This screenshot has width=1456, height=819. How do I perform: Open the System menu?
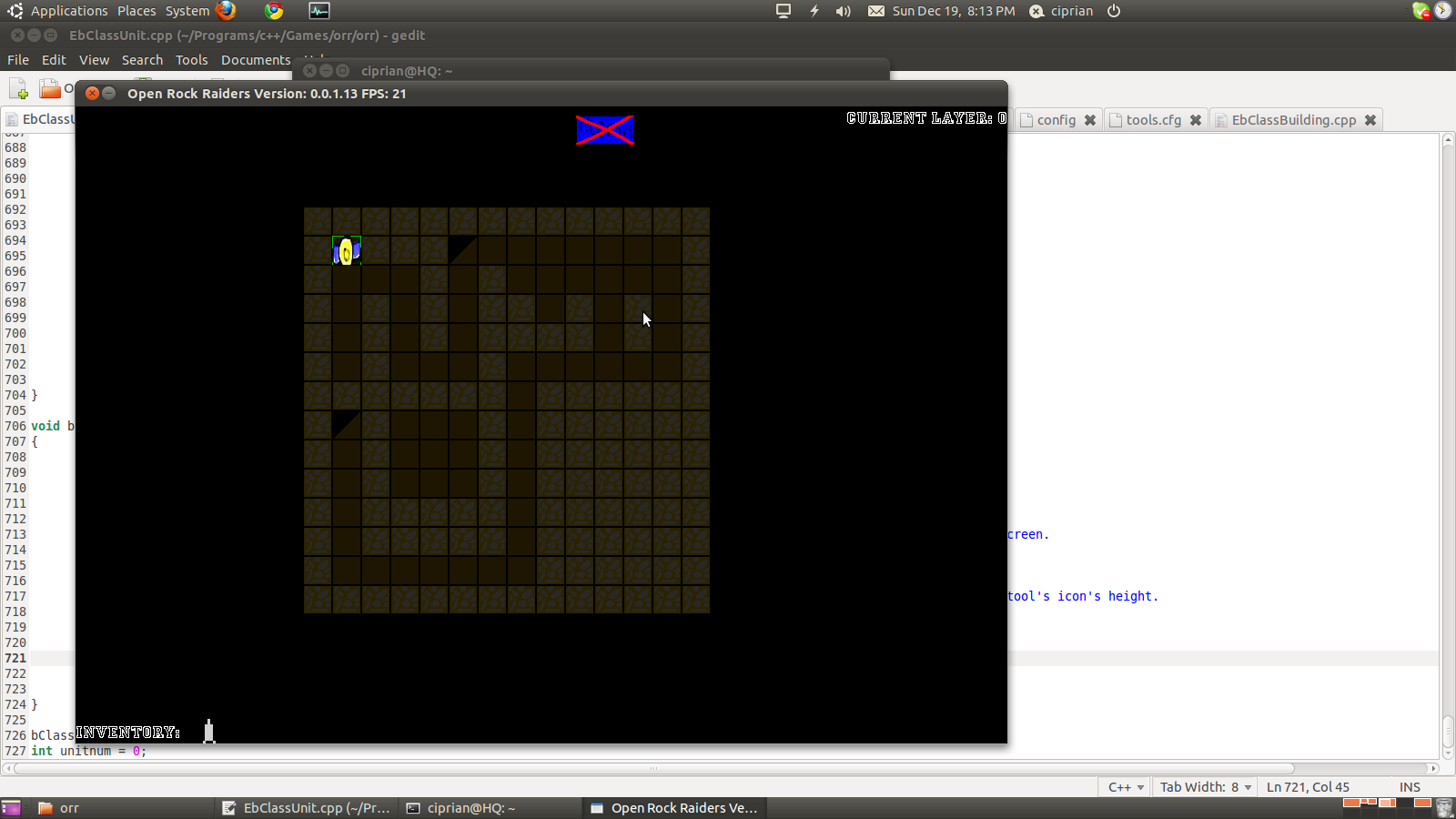pos(187,11)
